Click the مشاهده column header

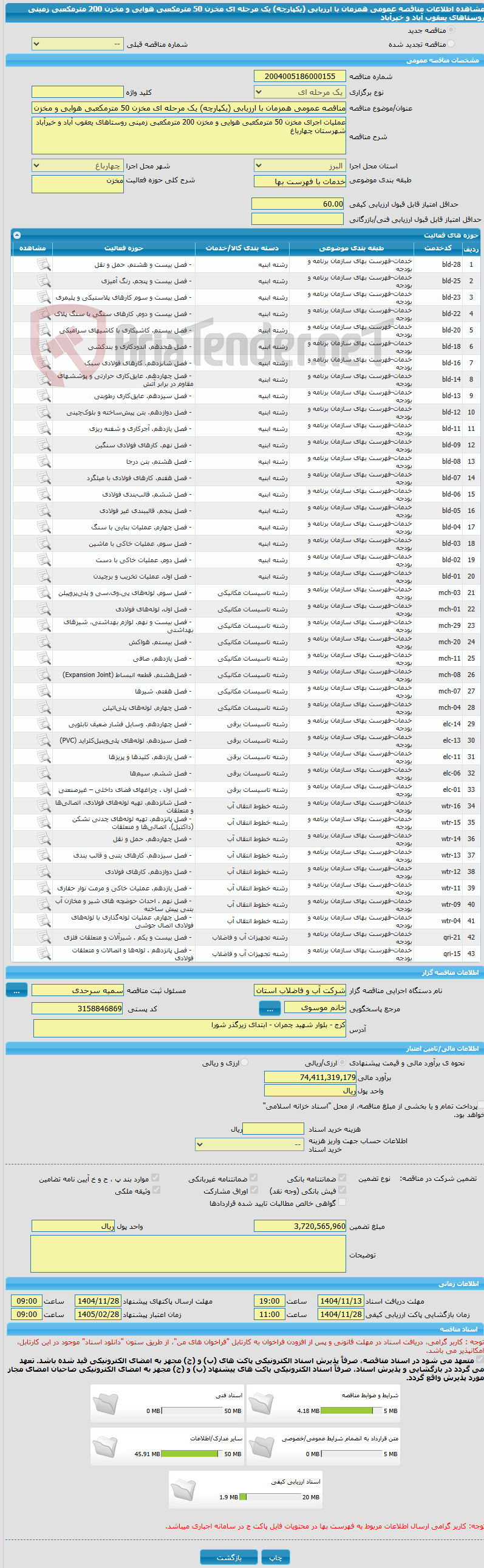coord(32,249)
